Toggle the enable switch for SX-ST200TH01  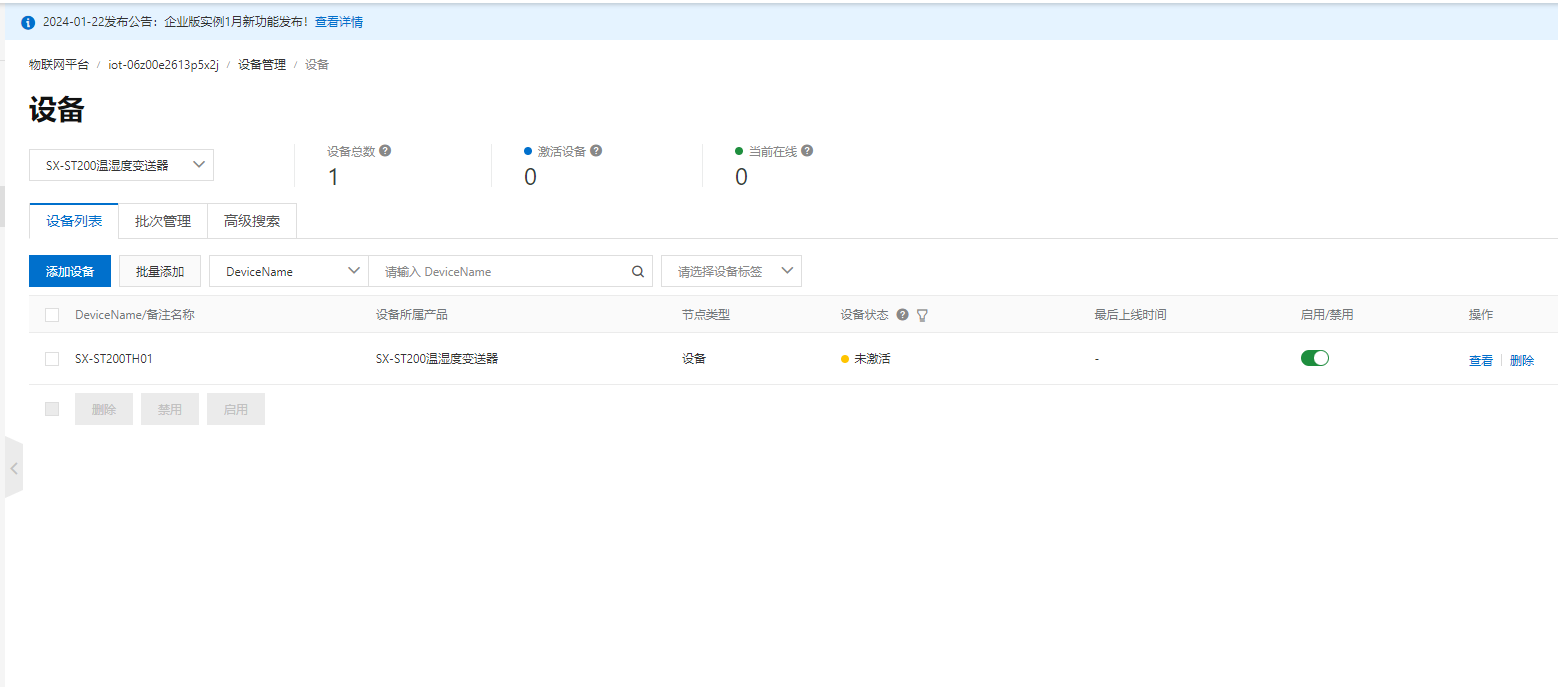pyautogui.click(x=1314, y=358)
